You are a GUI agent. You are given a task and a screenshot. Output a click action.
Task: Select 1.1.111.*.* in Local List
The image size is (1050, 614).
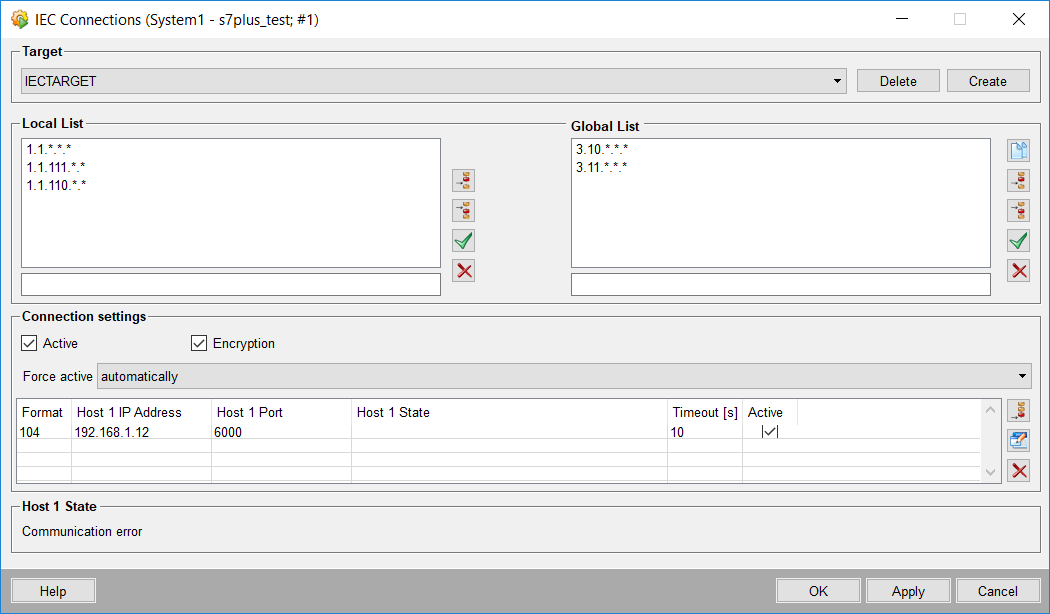56,167
